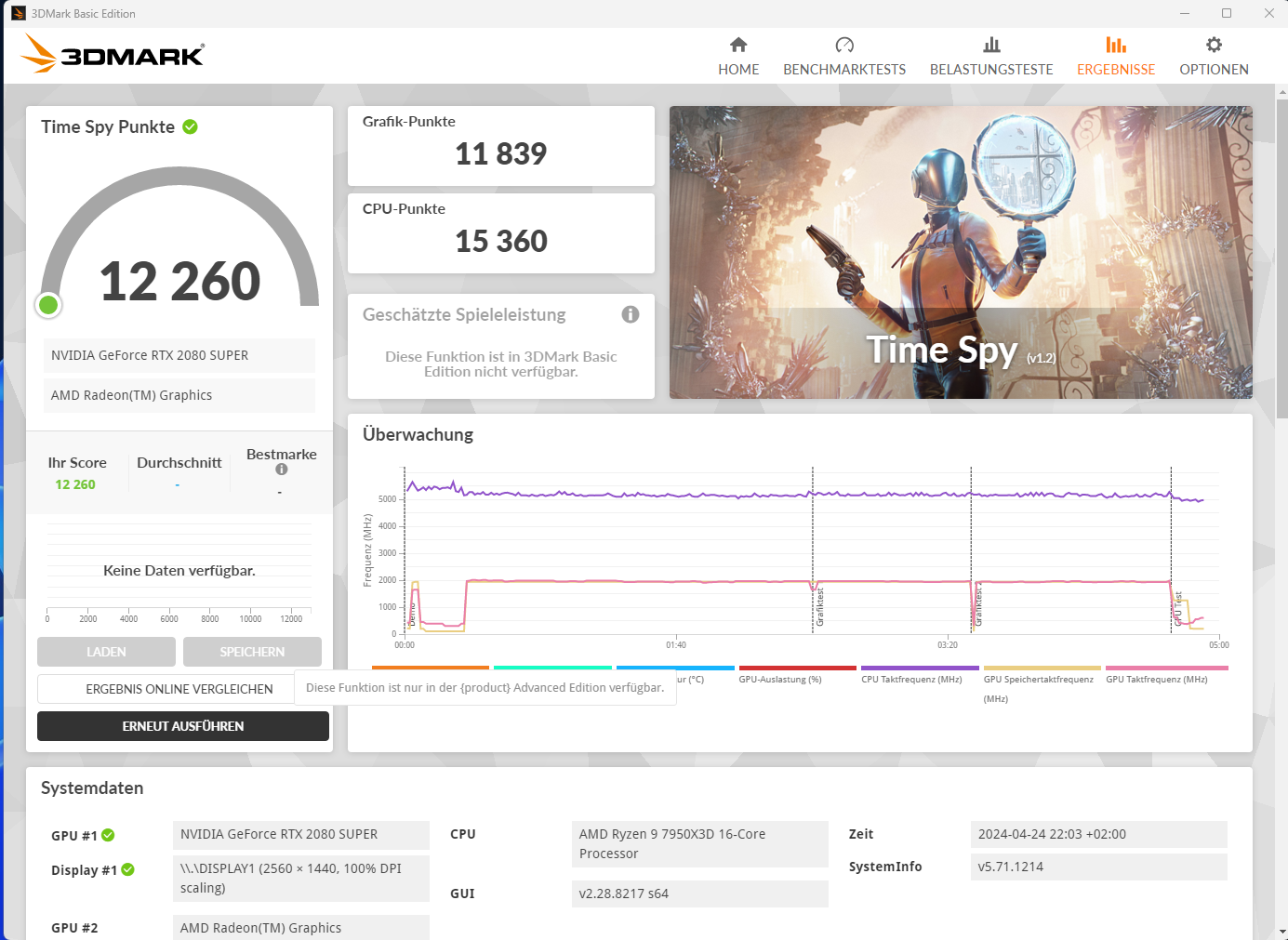The image size is (1288, 940).
Task: Click the Ihr Score value 12 260
Action: click(x=75, y=484)
